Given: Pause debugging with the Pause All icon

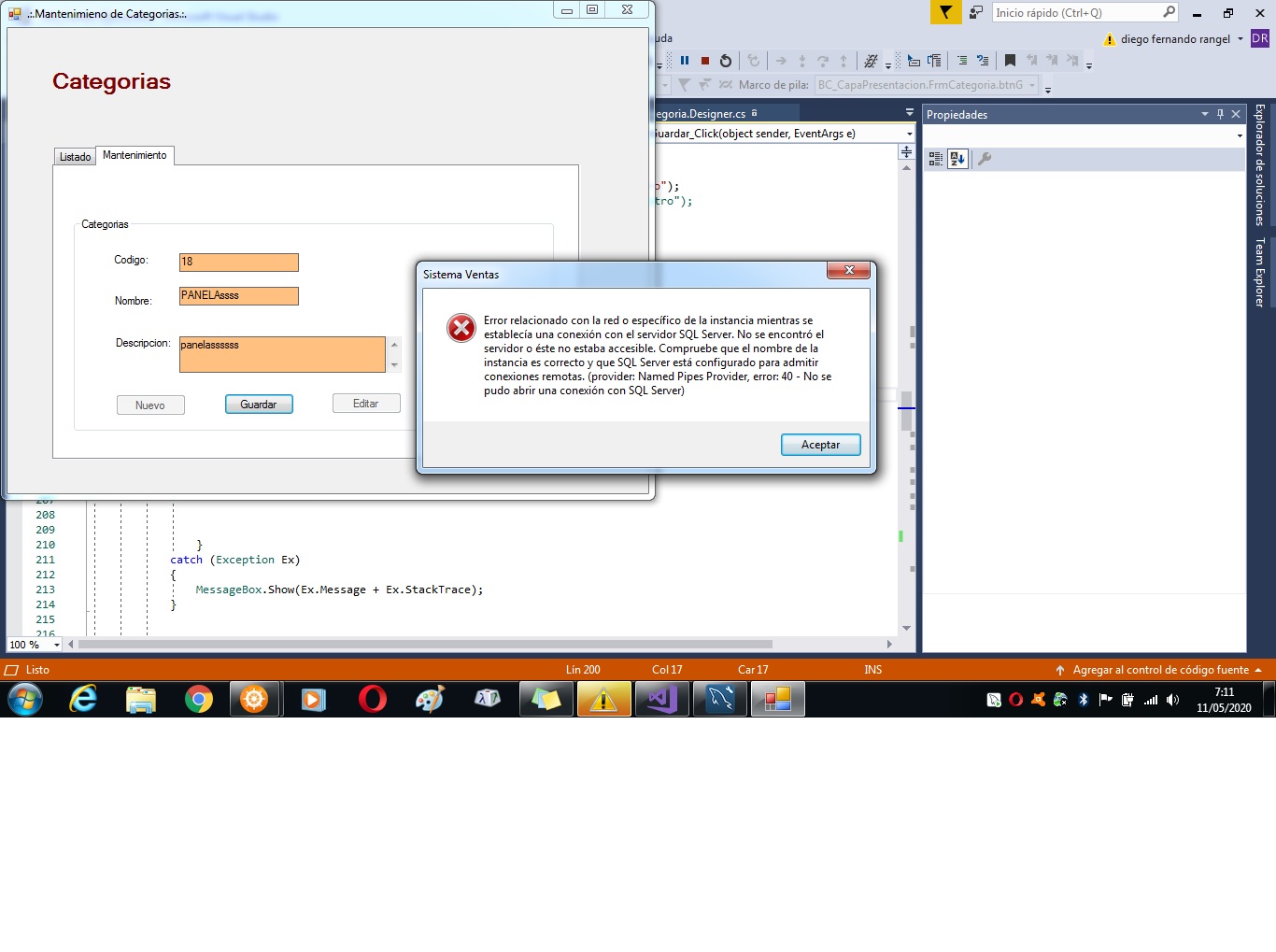Looking at the screenshot, I should coord(685,61).
